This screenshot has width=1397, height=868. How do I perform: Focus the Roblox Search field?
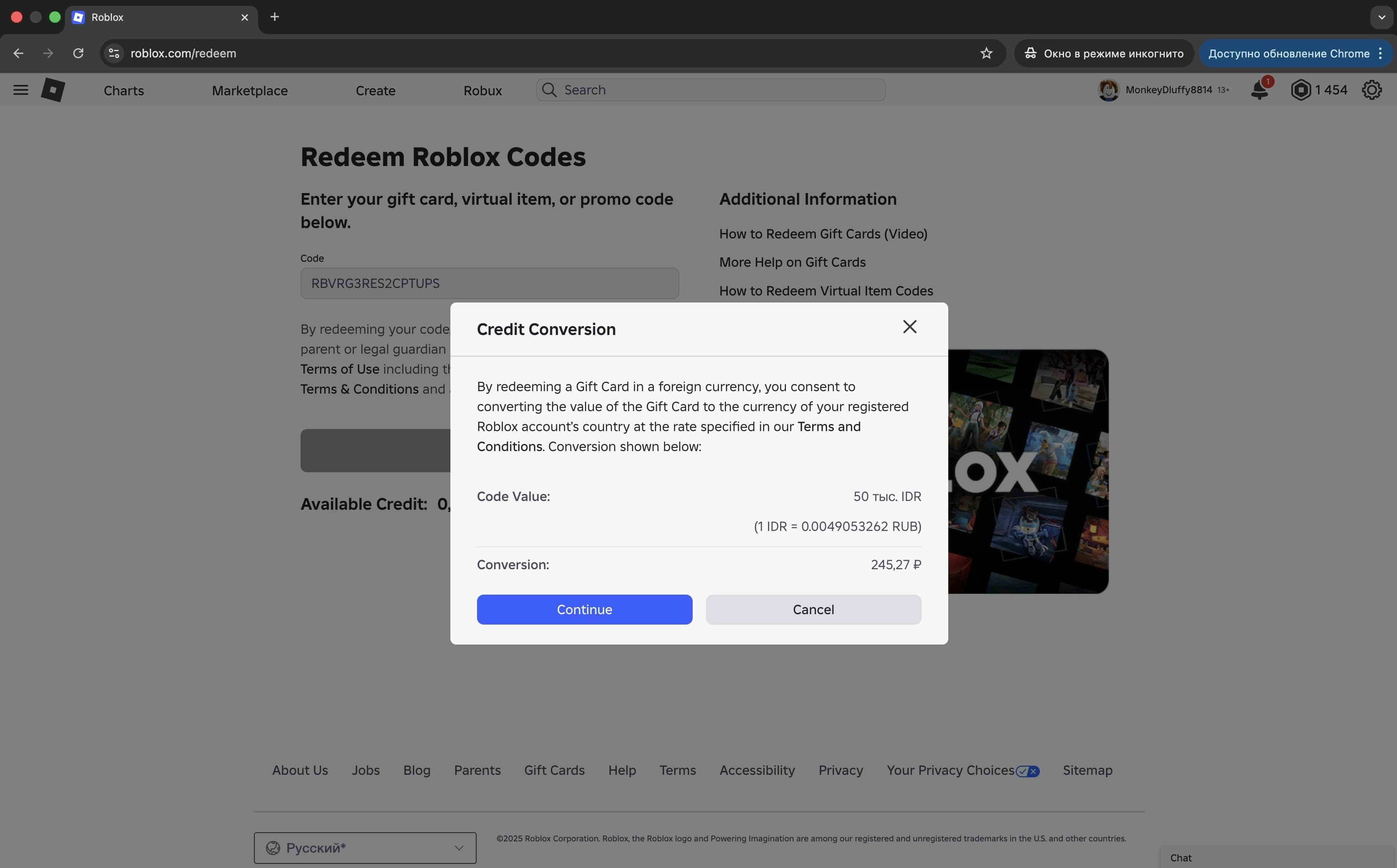pos(711,90)
